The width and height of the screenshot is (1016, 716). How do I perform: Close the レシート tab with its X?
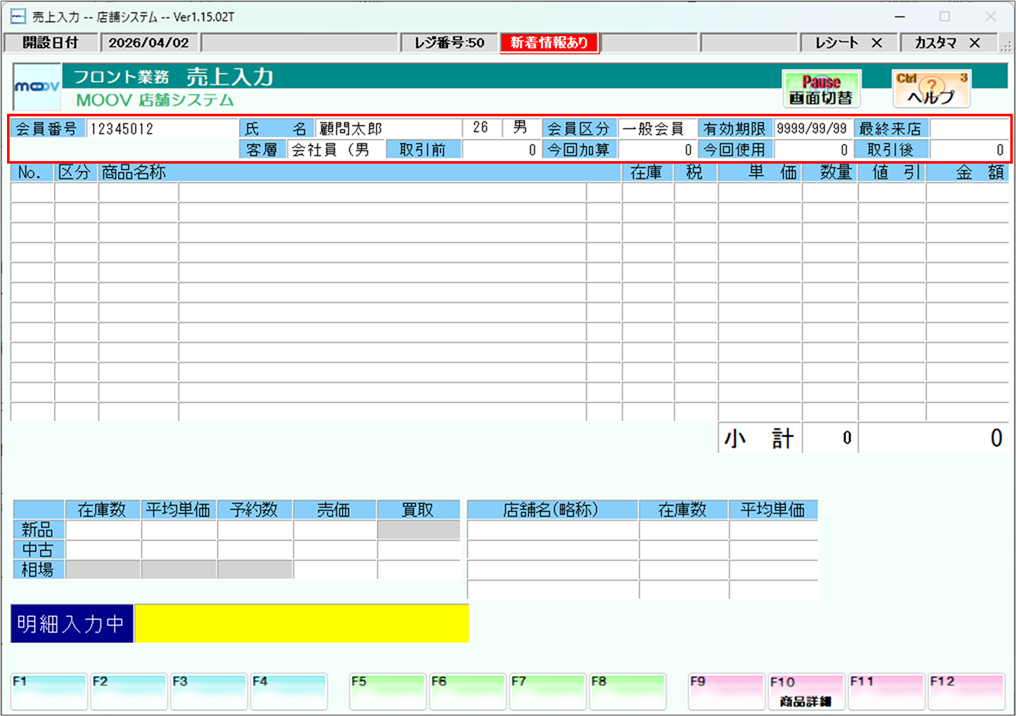877,43
